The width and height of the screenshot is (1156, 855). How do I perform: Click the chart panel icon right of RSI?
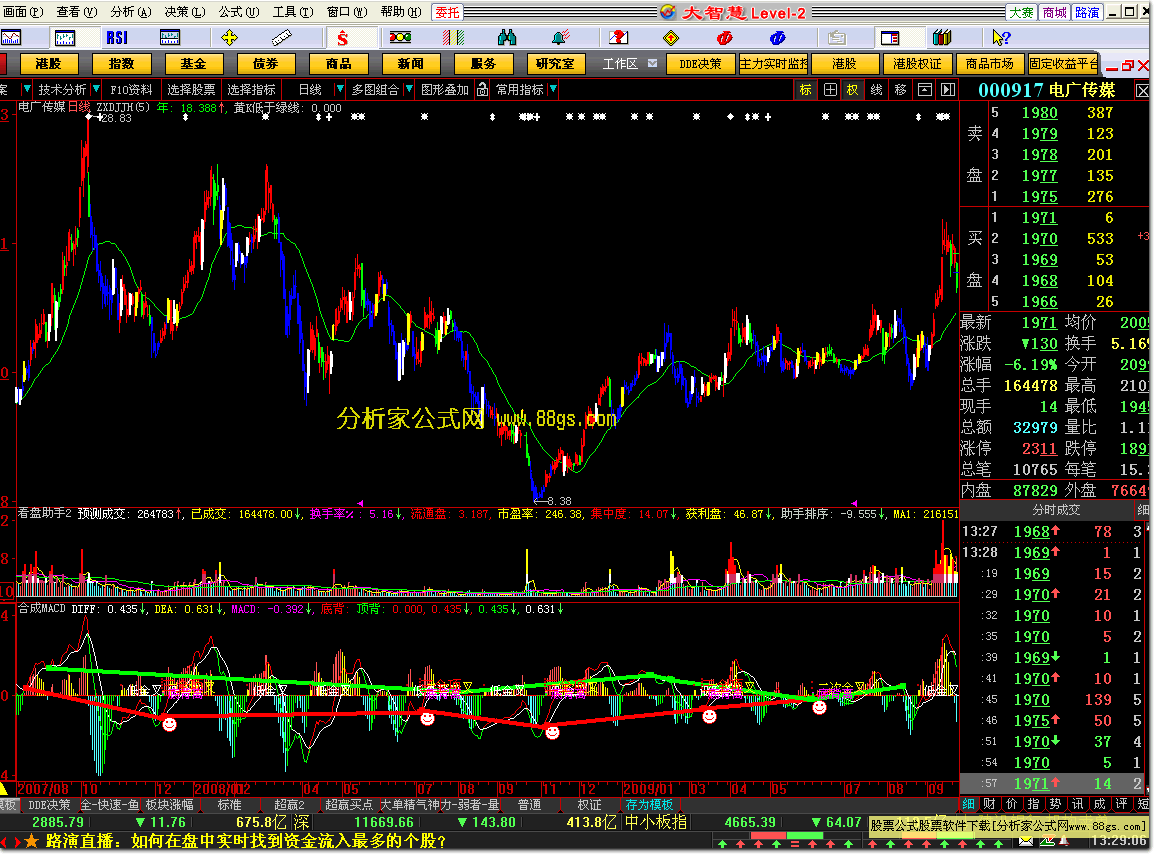pyautogui.click(x=170, y=38)
